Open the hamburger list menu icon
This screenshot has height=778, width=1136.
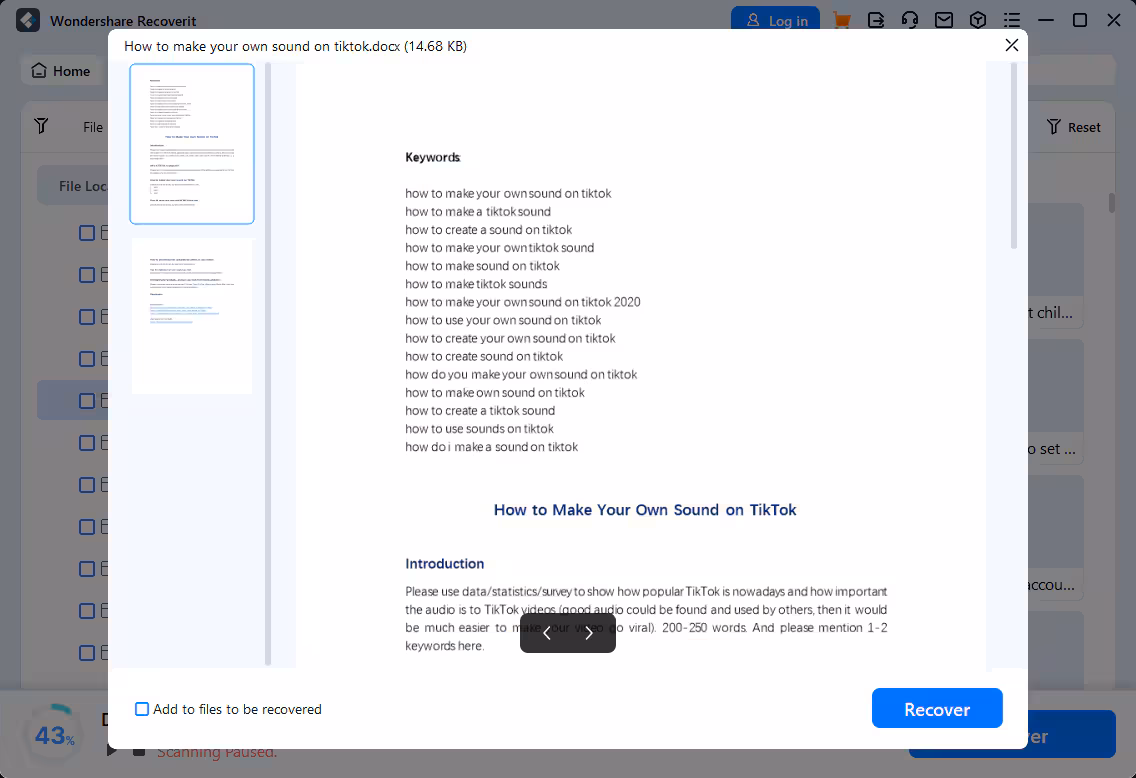tap(1012, 20)
